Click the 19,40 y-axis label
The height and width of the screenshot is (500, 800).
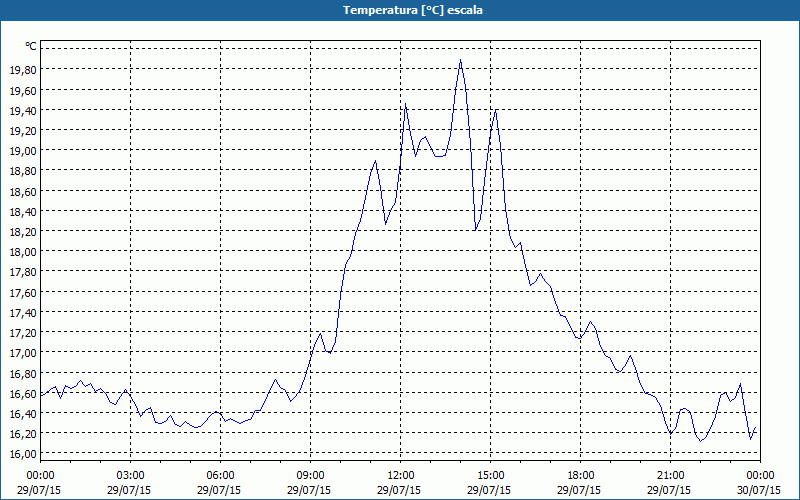23,111
